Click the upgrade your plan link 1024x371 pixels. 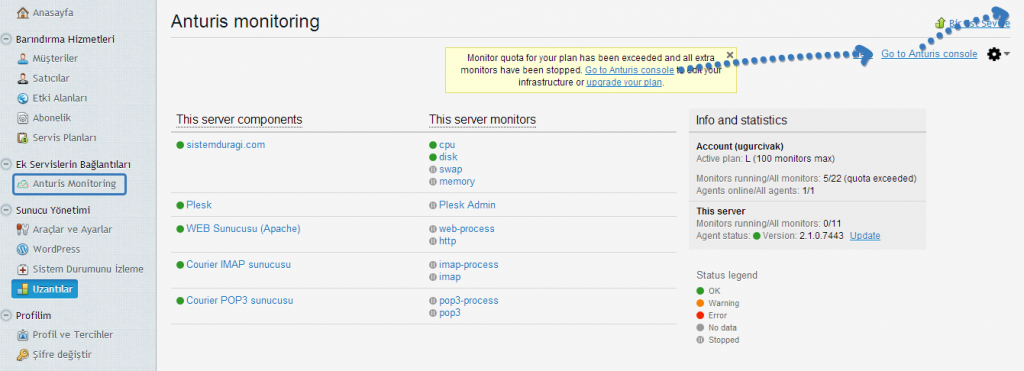coord(624,82)
